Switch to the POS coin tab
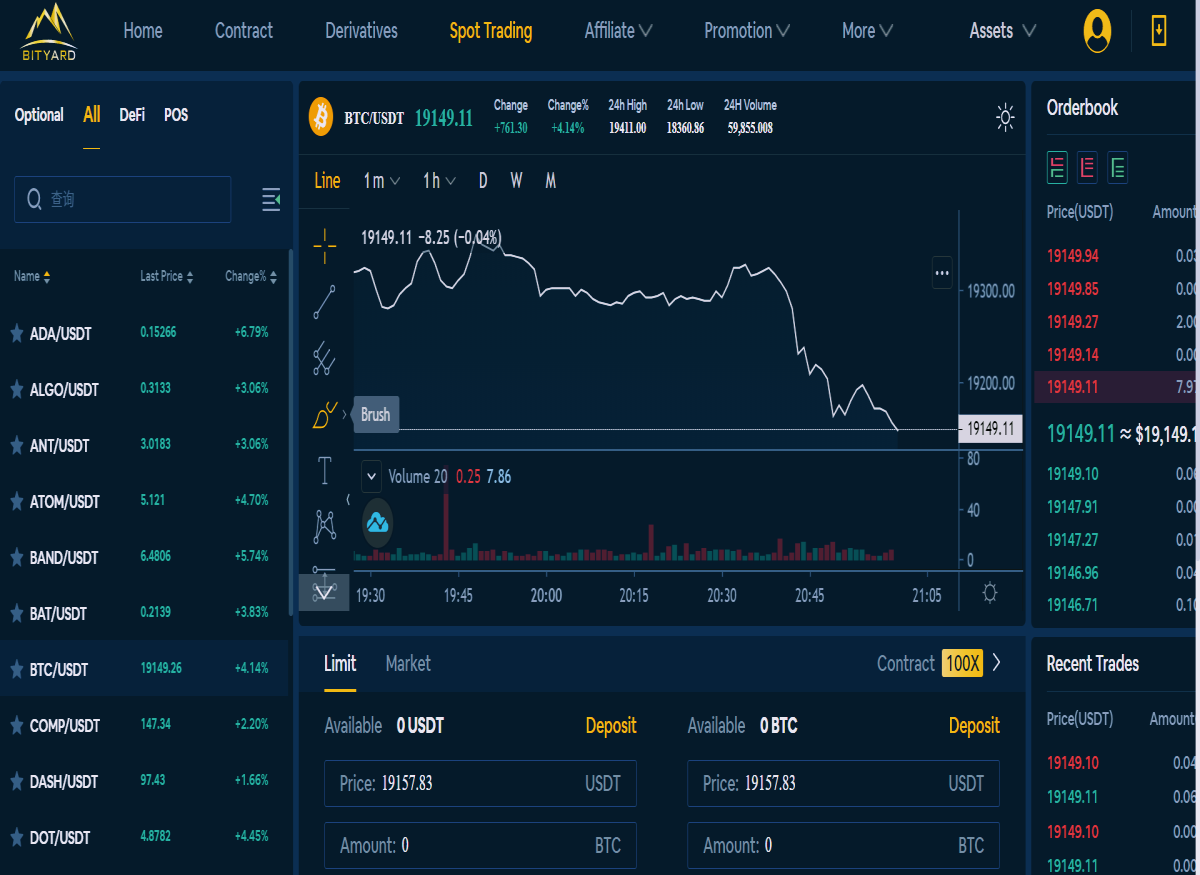 coord(176,115)
